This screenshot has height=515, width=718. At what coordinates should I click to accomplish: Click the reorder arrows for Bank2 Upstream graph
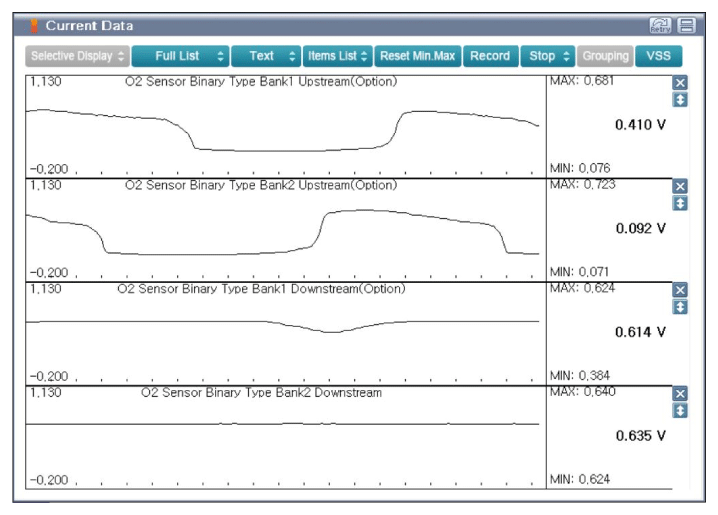click(x=680, y=203)
